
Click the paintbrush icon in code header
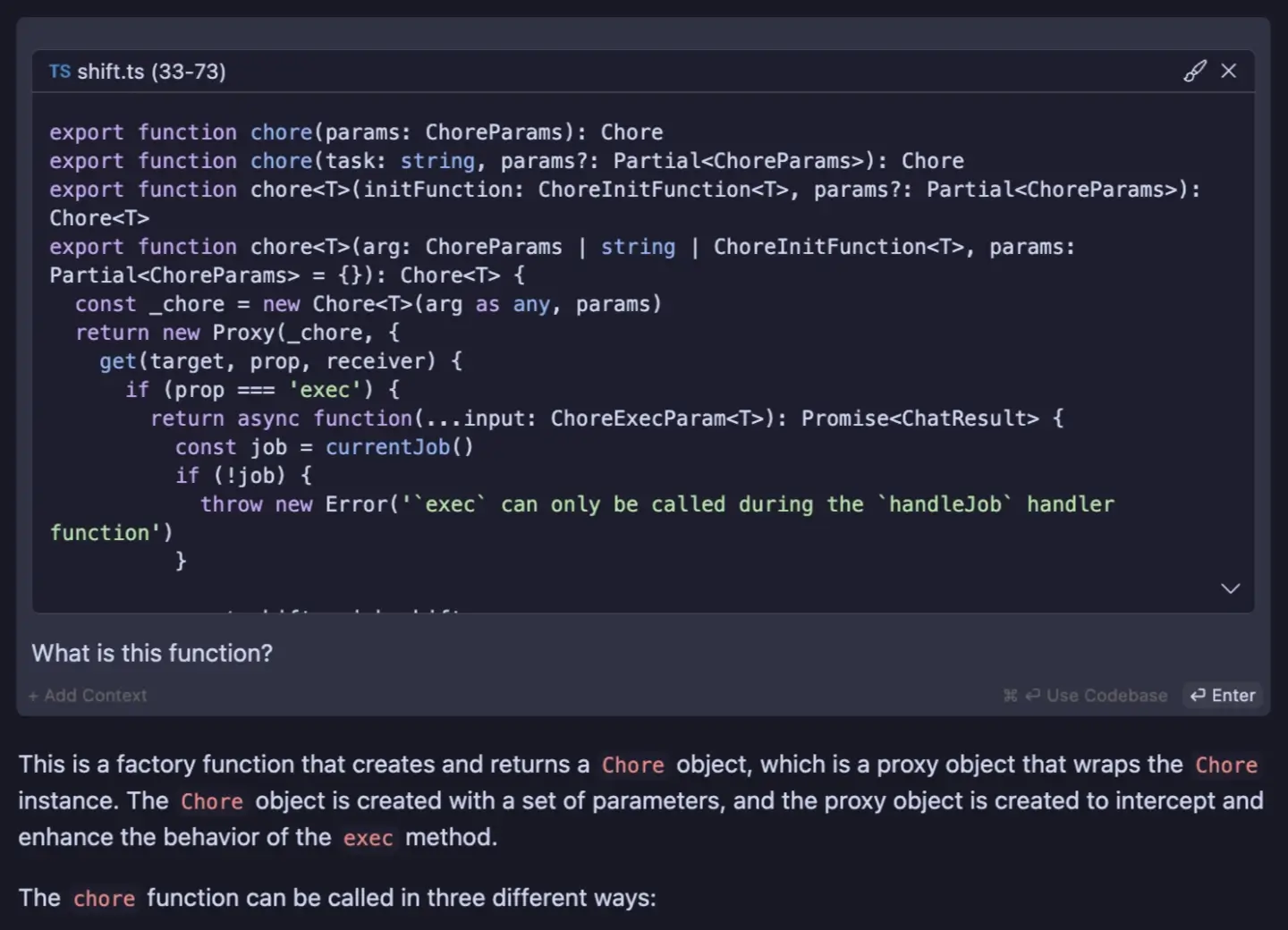pyautogui.click(x=1195, y=72)
